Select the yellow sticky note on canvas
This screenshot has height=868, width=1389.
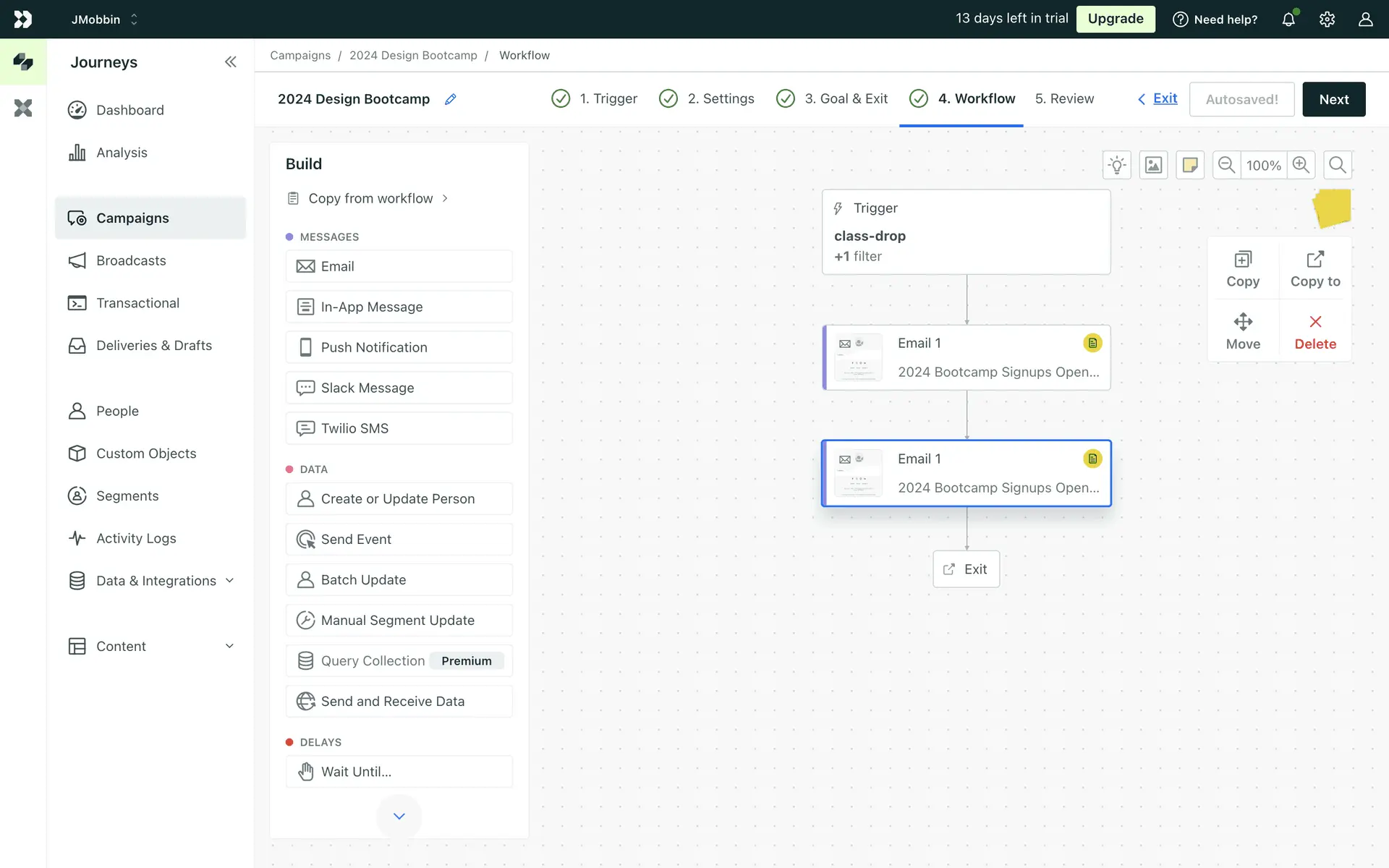coord(1332,208)
